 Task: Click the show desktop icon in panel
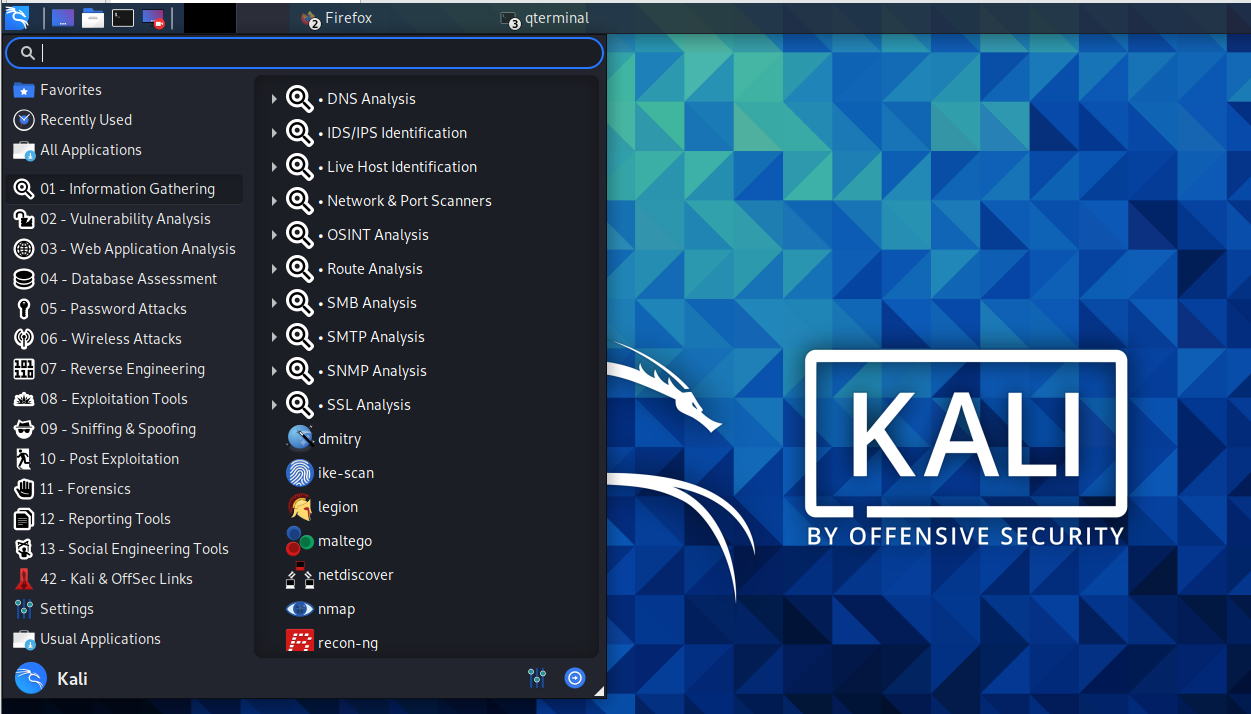click(62, 17)
